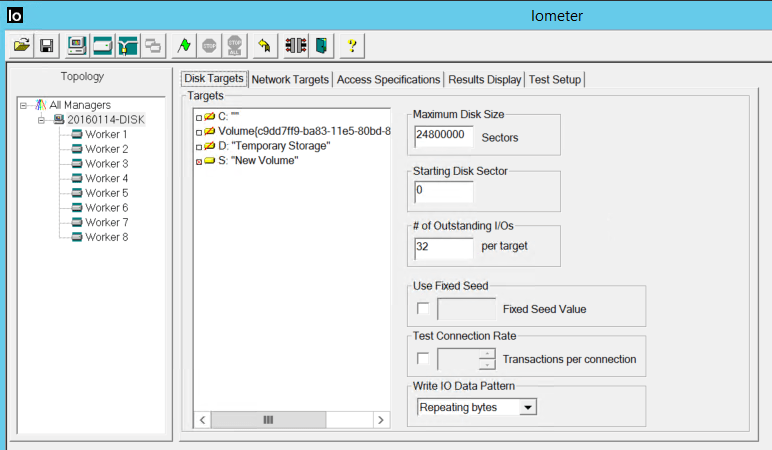The width and height of the screenshot is (772, 450).
Task: Uncheck the S: "New Volume" target checkbox
Action: [x=199, y=161]
